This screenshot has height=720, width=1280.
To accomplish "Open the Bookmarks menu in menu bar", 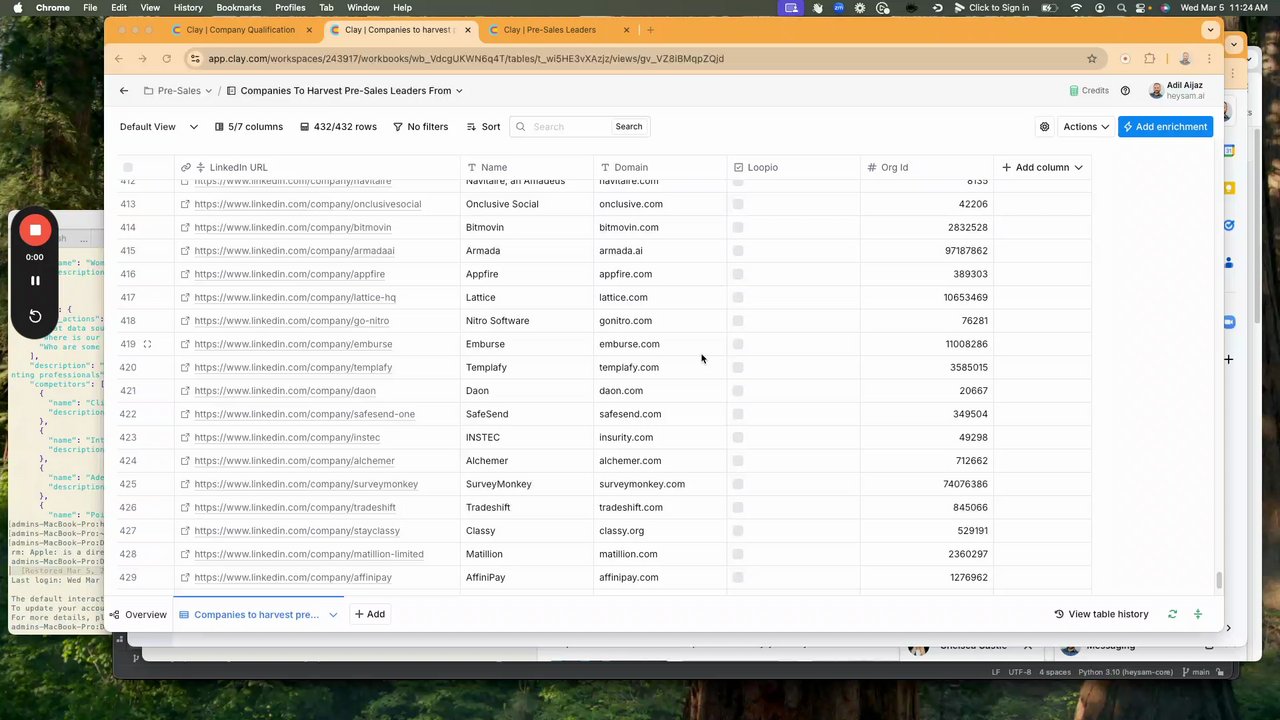I will click(238, 8).
